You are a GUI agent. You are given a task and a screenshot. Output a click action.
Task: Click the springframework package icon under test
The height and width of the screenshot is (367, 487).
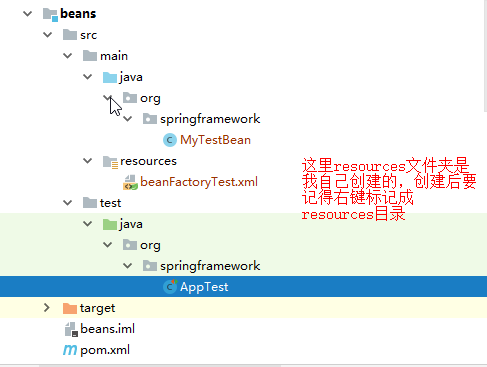pos(150,266)
